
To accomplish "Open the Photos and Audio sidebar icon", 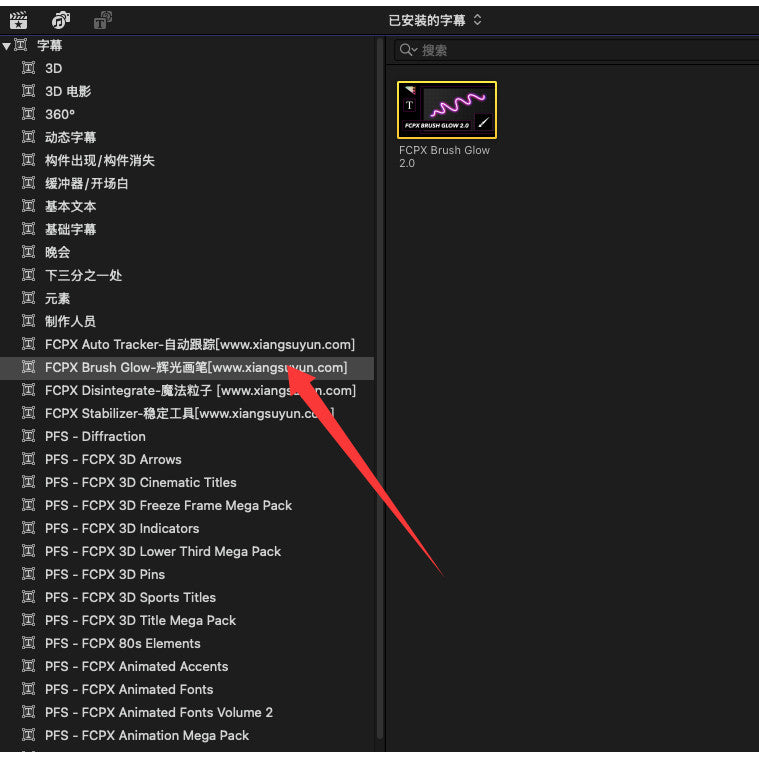I will pos(61,20).
